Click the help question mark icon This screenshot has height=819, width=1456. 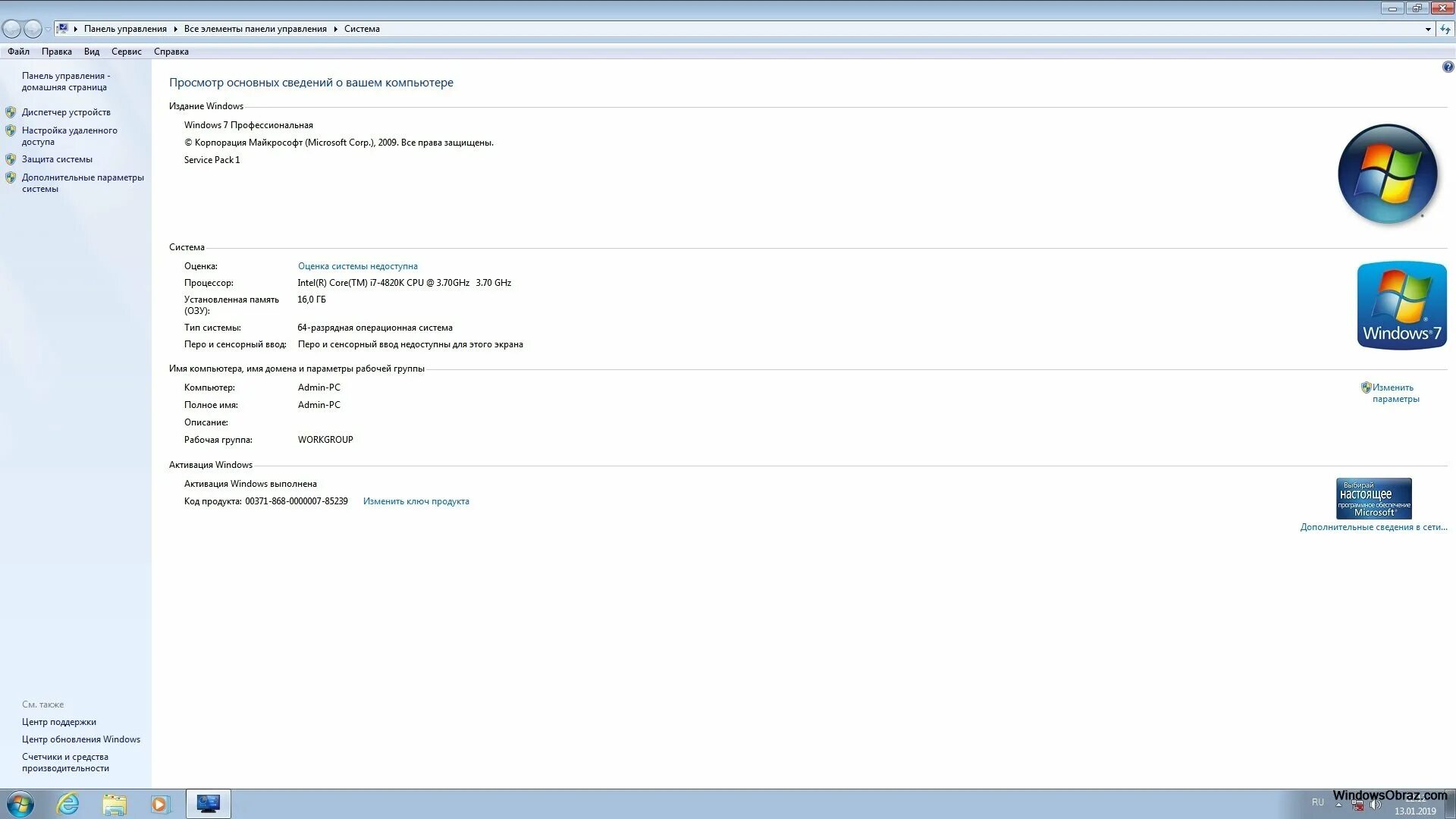point(1448,67)
